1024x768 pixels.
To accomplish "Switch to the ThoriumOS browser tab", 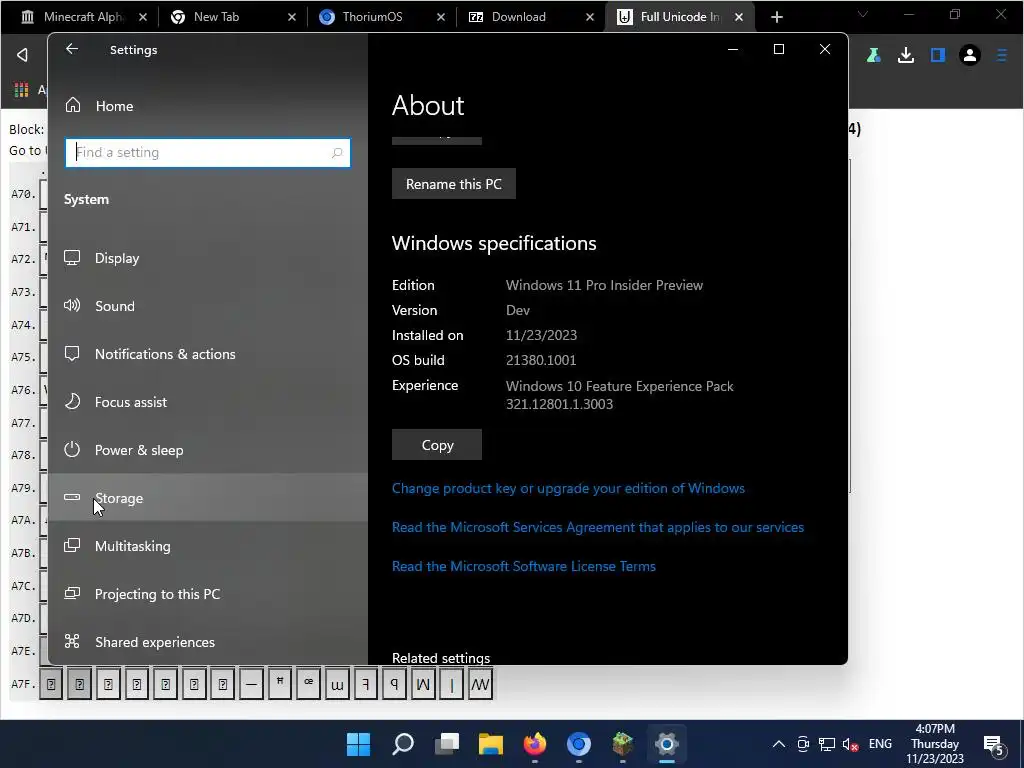I will point(371,17).
